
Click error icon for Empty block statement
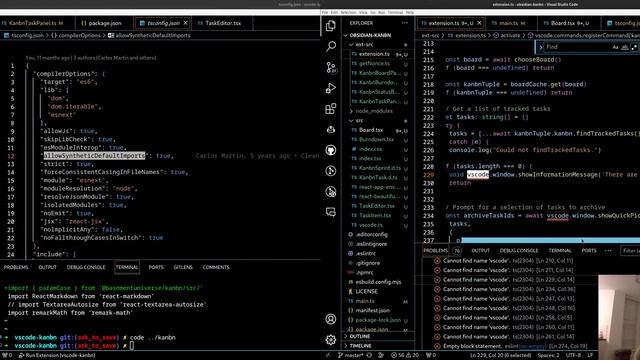[437, 346]
